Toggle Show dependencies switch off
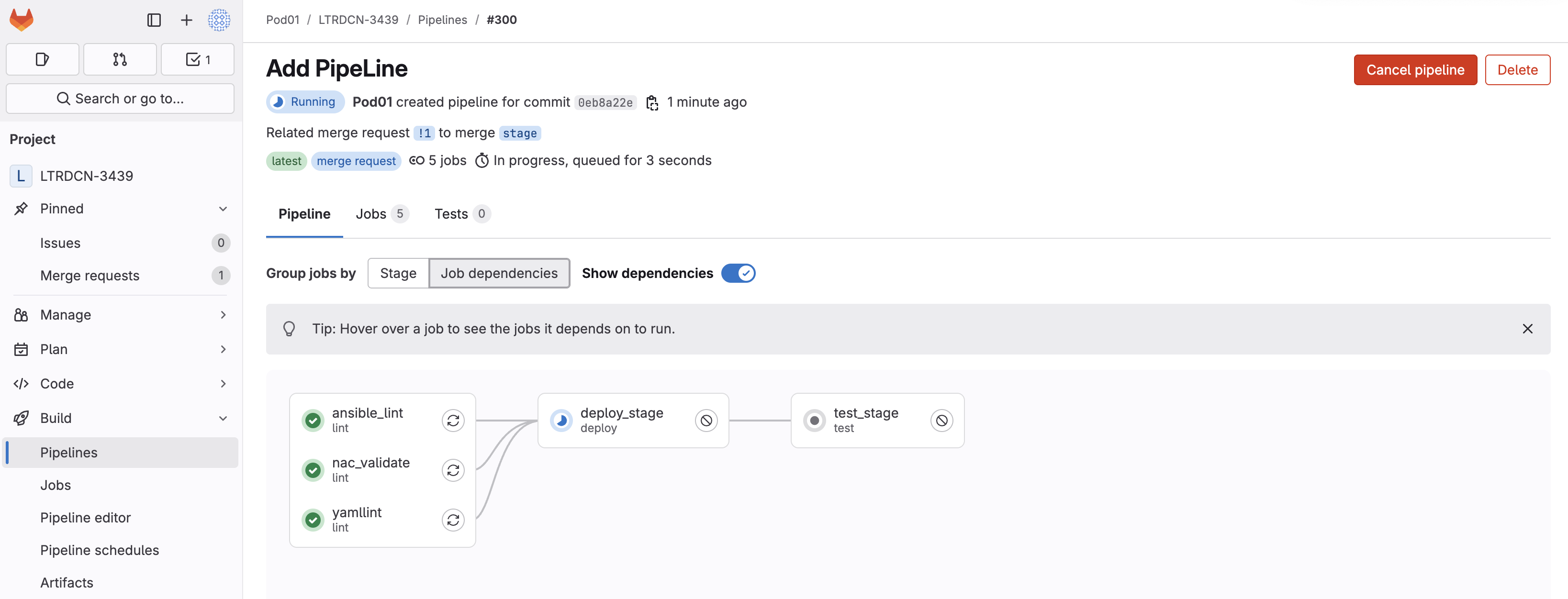 coord(738,273)
